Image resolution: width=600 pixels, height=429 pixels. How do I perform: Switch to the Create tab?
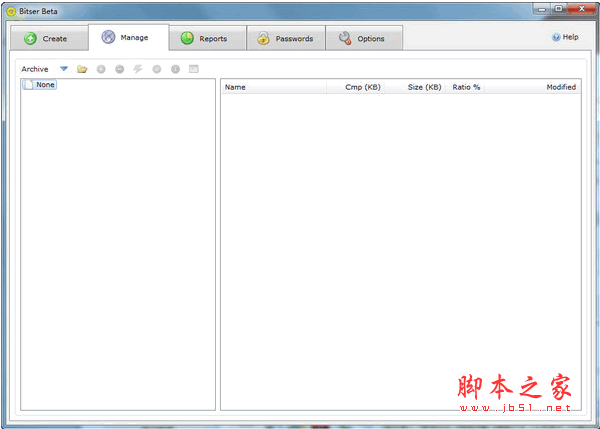[49, 38]
